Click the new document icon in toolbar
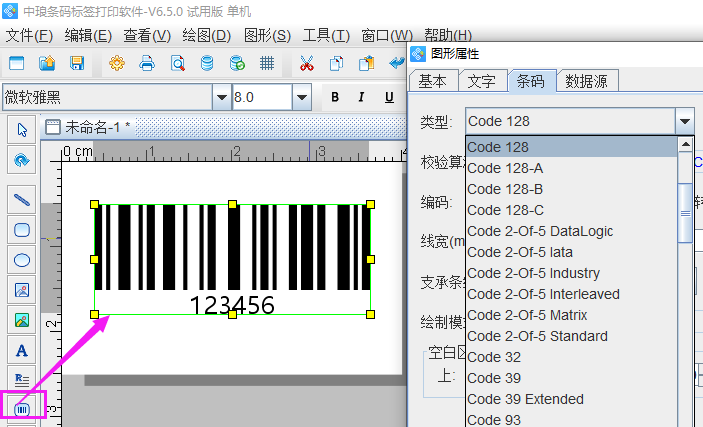The width and height of the screenshot is (703, 427). click(x=17, y=63)
